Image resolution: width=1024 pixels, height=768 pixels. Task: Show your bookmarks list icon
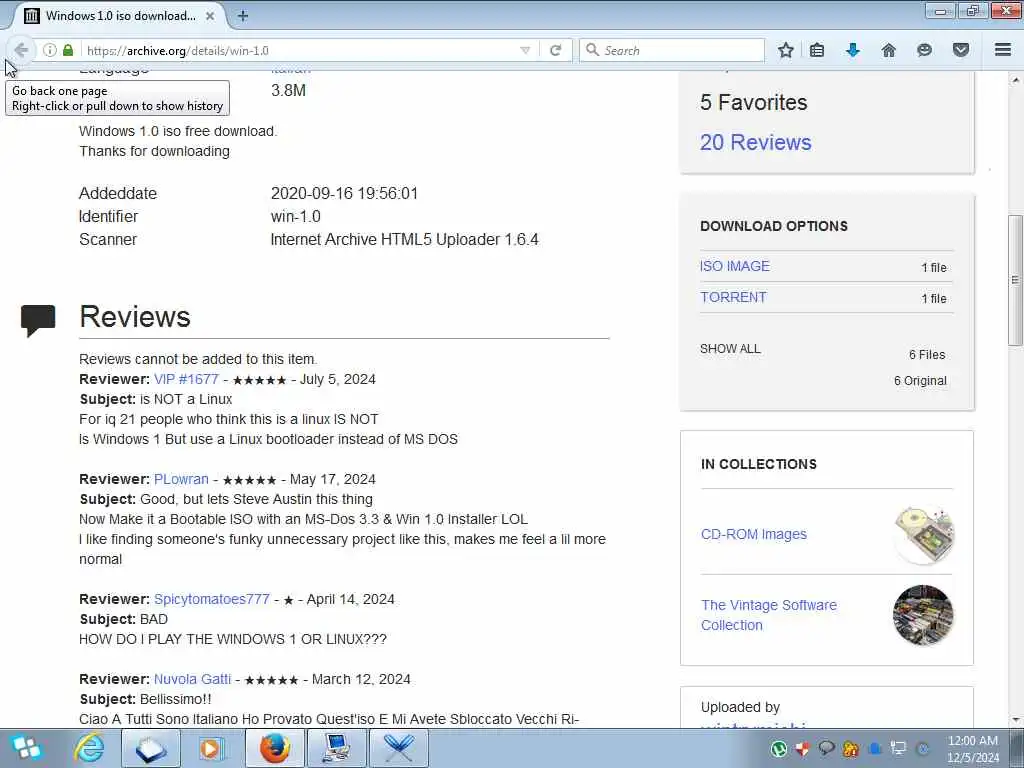817,50
